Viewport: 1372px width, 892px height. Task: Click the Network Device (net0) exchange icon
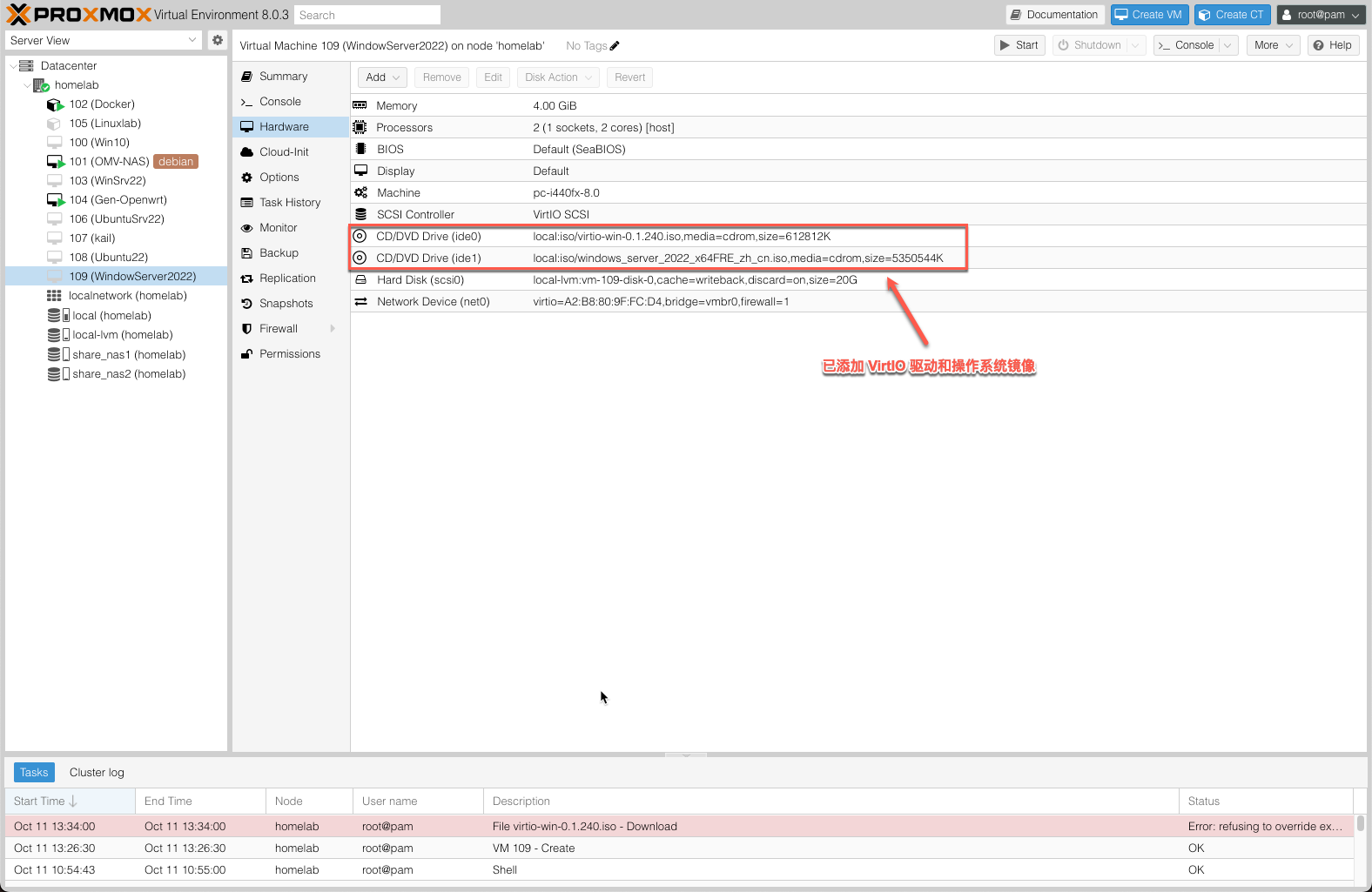tap(360, 302)
